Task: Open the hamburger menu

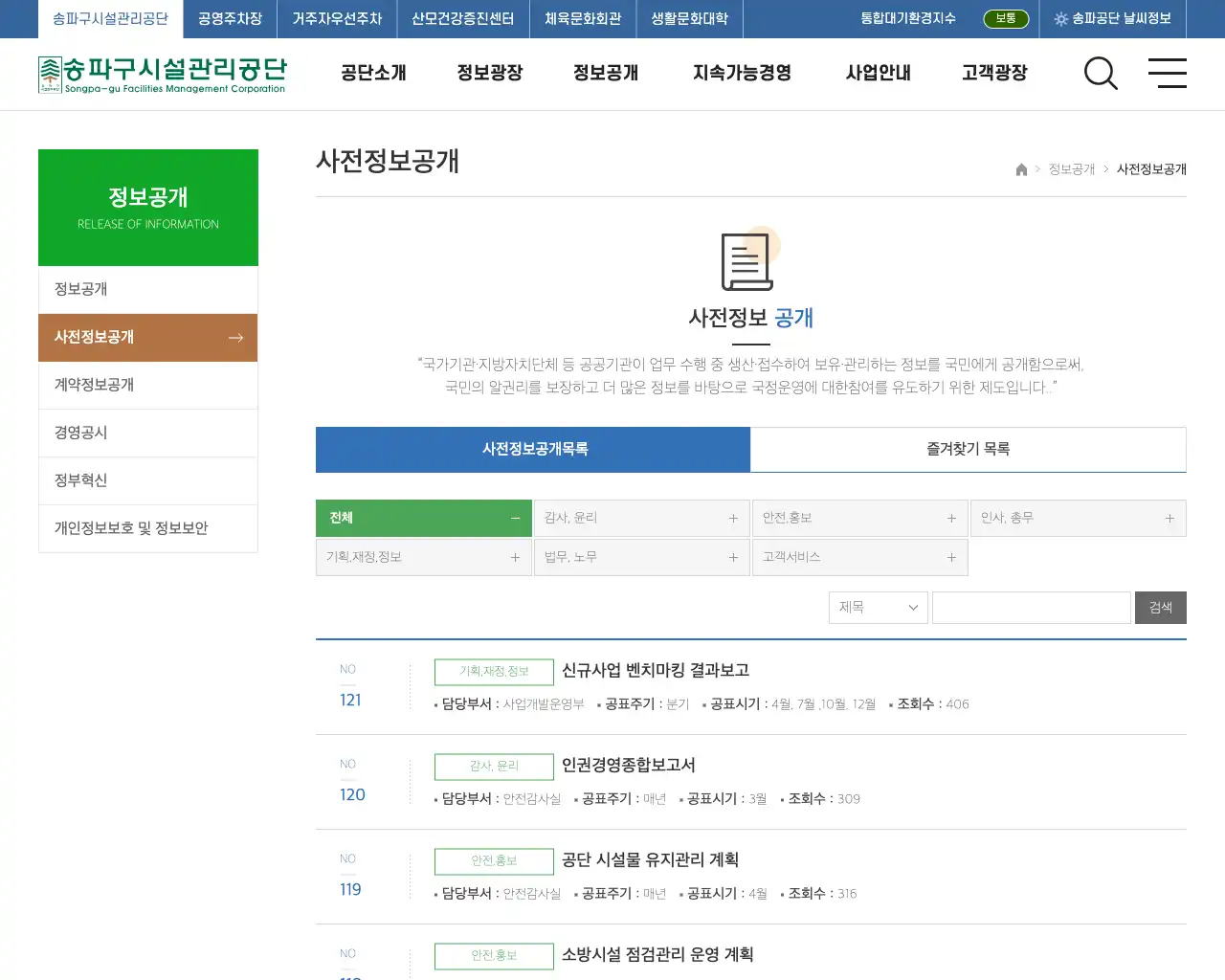Action: coord(1168,74)
